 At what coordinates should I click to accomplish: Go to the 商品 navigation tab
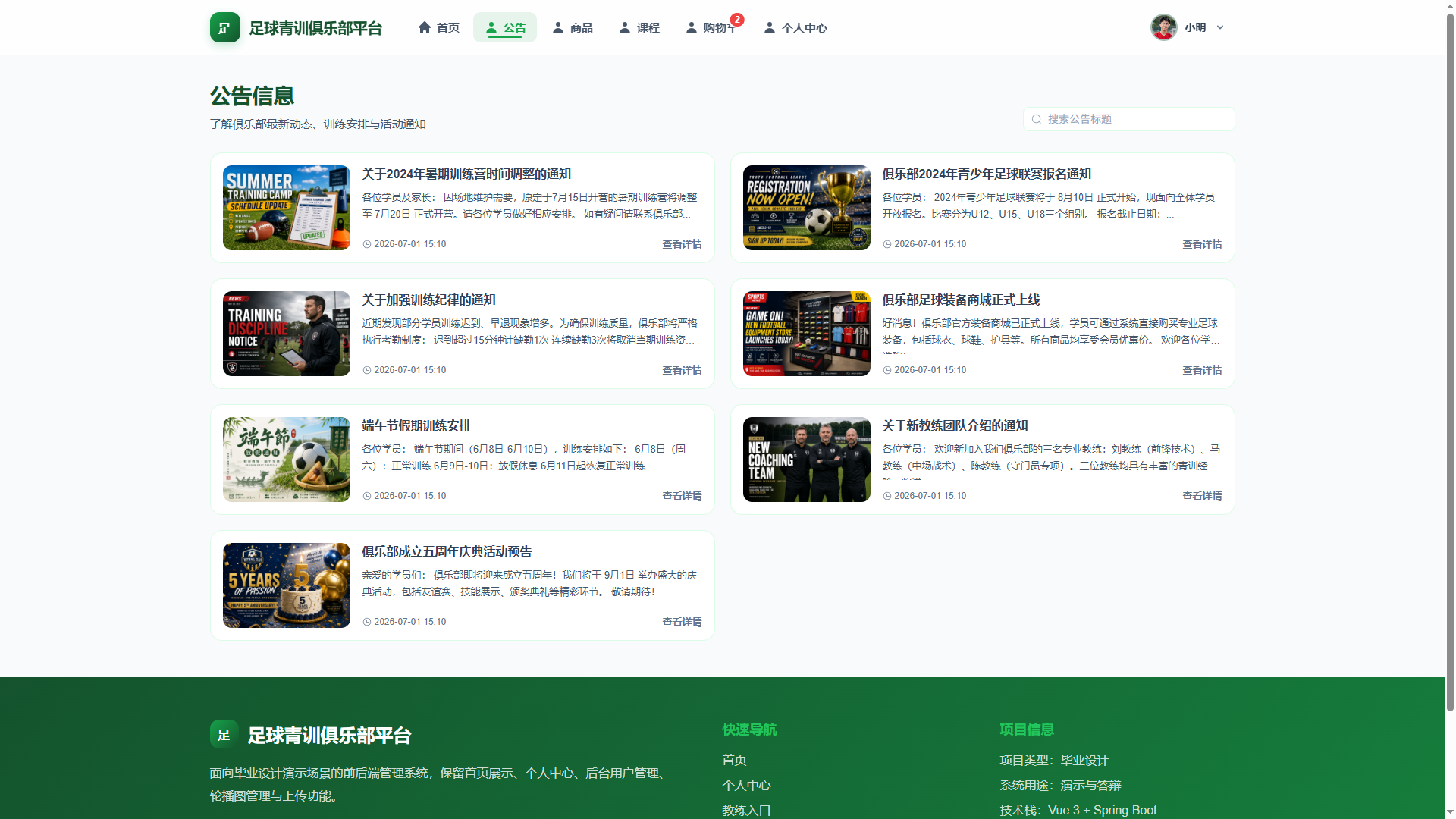tap(572, 27)
